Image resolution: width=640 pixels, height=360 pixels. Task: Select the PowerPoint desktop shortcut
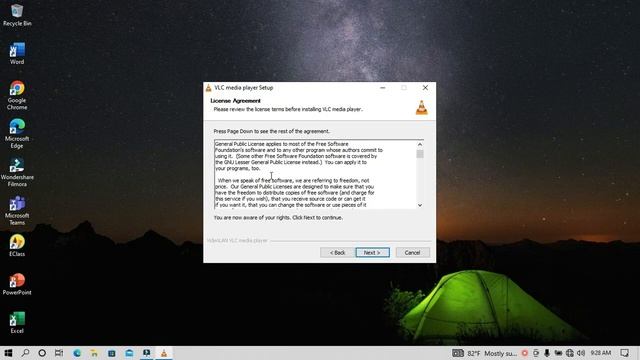pyautogui.click(x=17, y=284)
